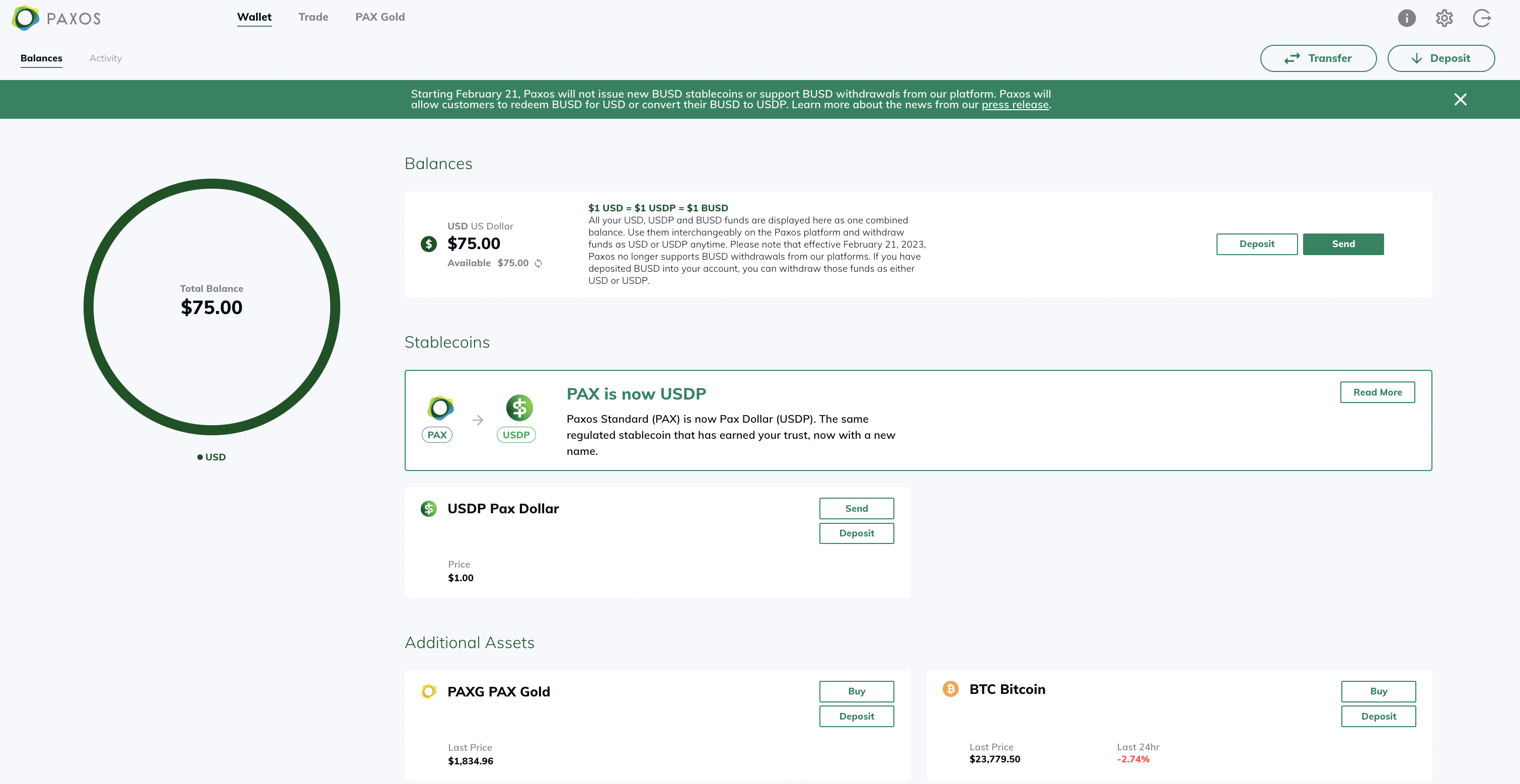Switch to the Trade tab

click(x=314, y=17)
